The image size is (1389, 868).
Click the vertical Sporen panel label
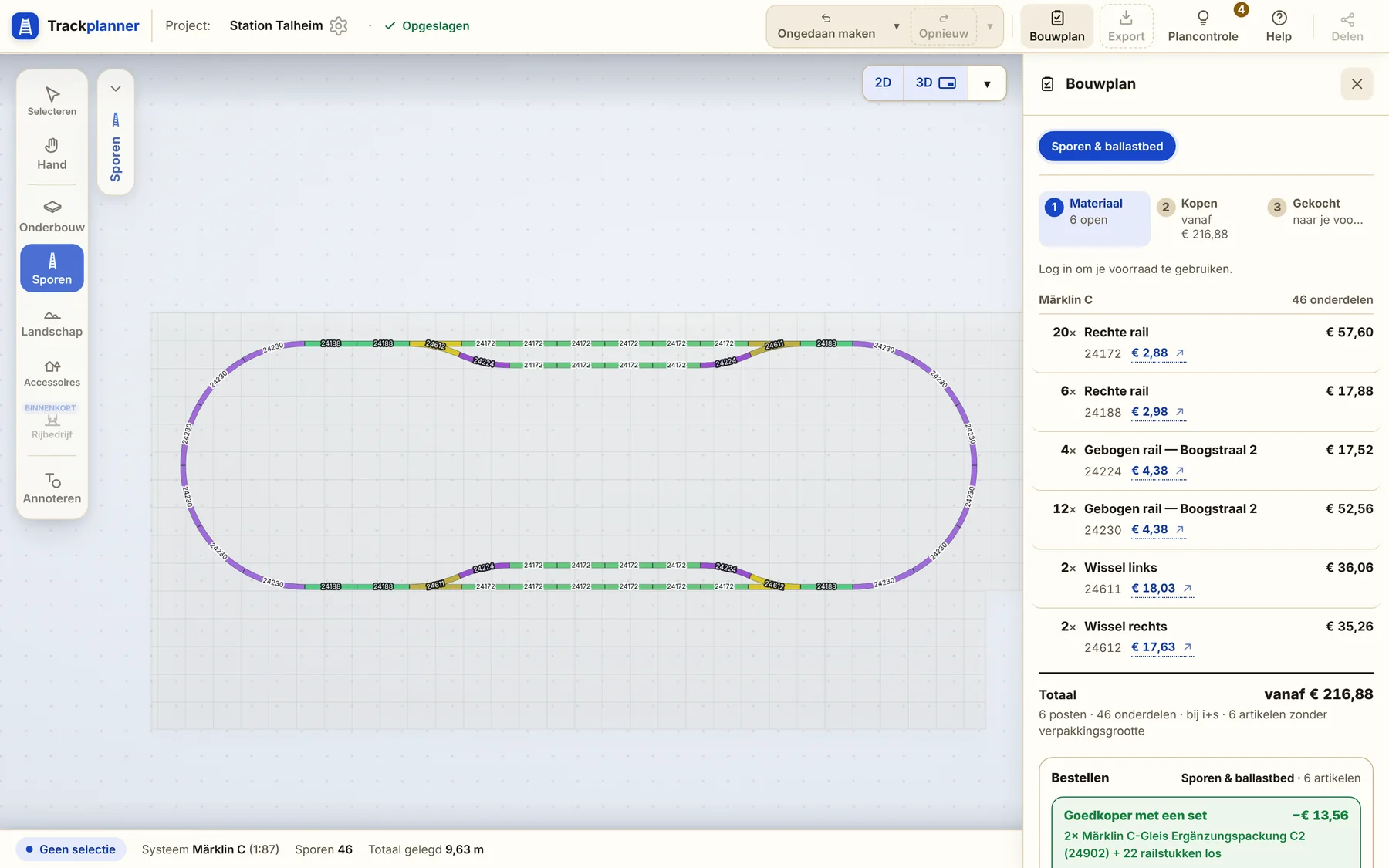click(116, 159)
